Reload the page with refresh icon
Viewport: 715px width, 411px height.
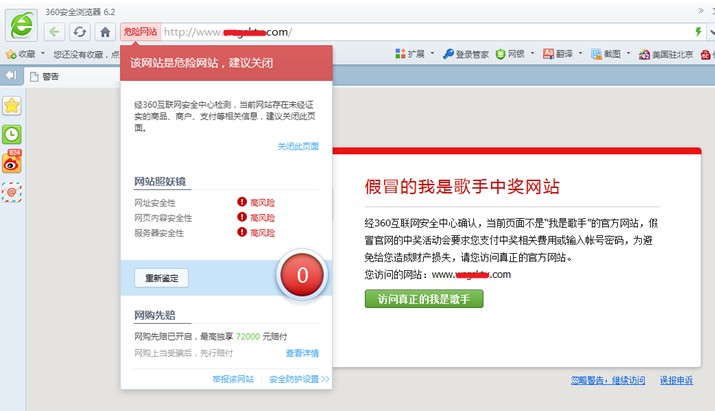[80, 32]
